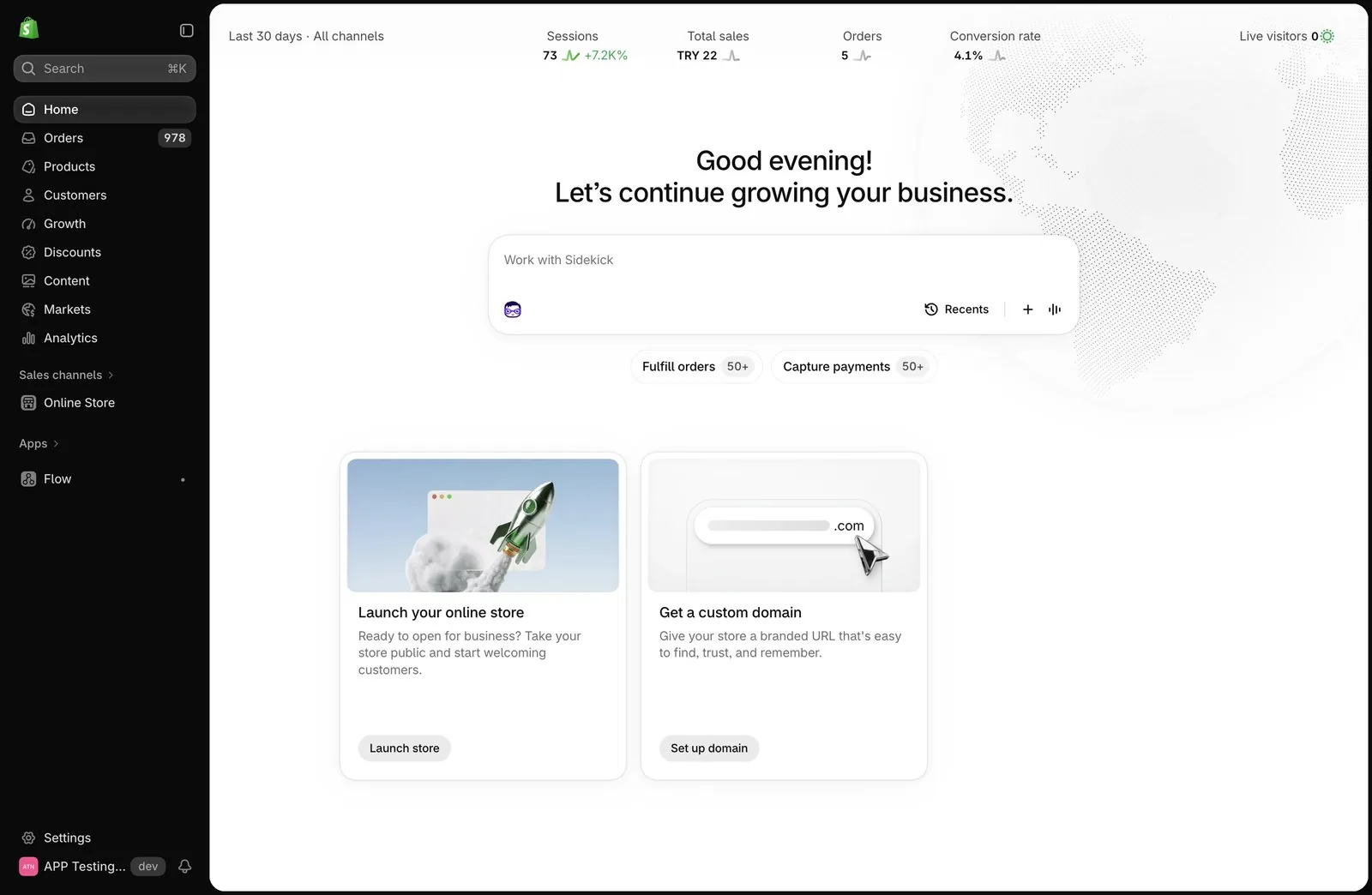
Task: View the Sessions metric
Action: (x=585, y=45)
